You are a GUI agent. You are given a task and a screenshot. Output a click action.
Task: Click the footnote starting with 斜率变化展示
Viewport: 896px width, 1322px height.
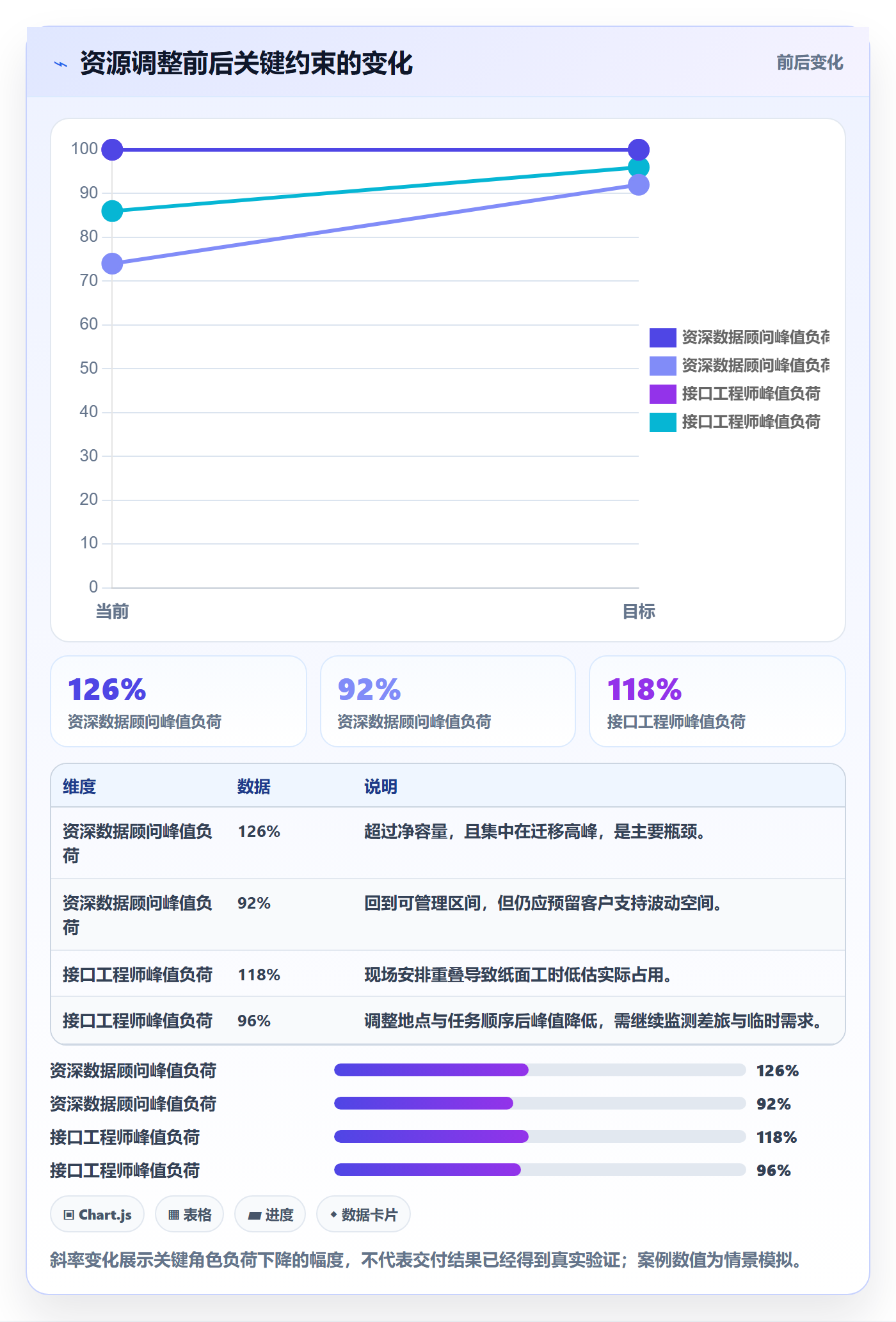click(426, 1260)
